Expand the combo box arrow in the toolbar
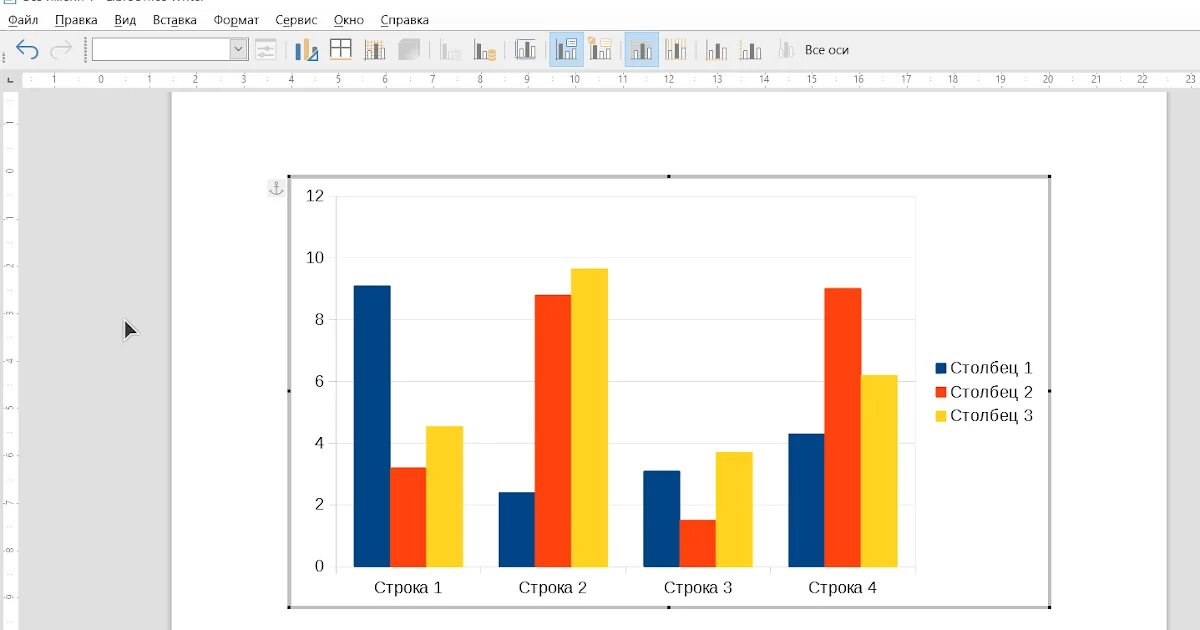The height and width of the screenshot is (630, 1200). (x=238, y=47)
